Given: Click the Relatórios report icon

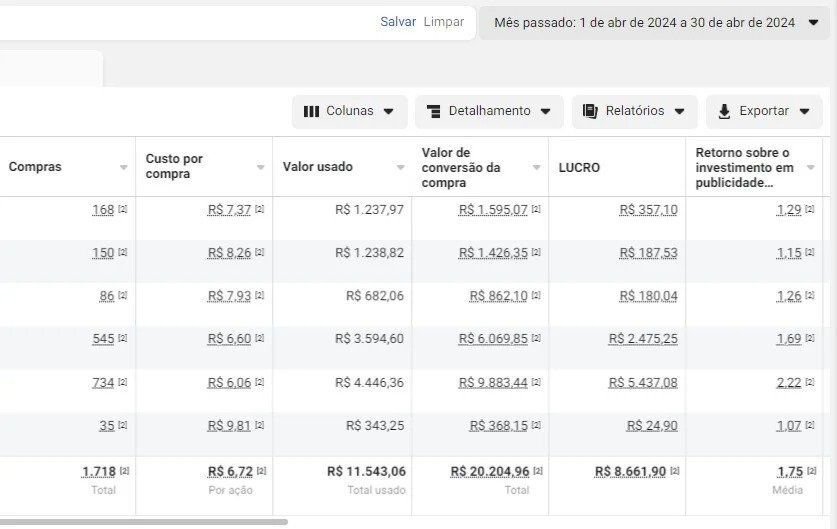Looking at the screenshot, I should tap(590, 112).
